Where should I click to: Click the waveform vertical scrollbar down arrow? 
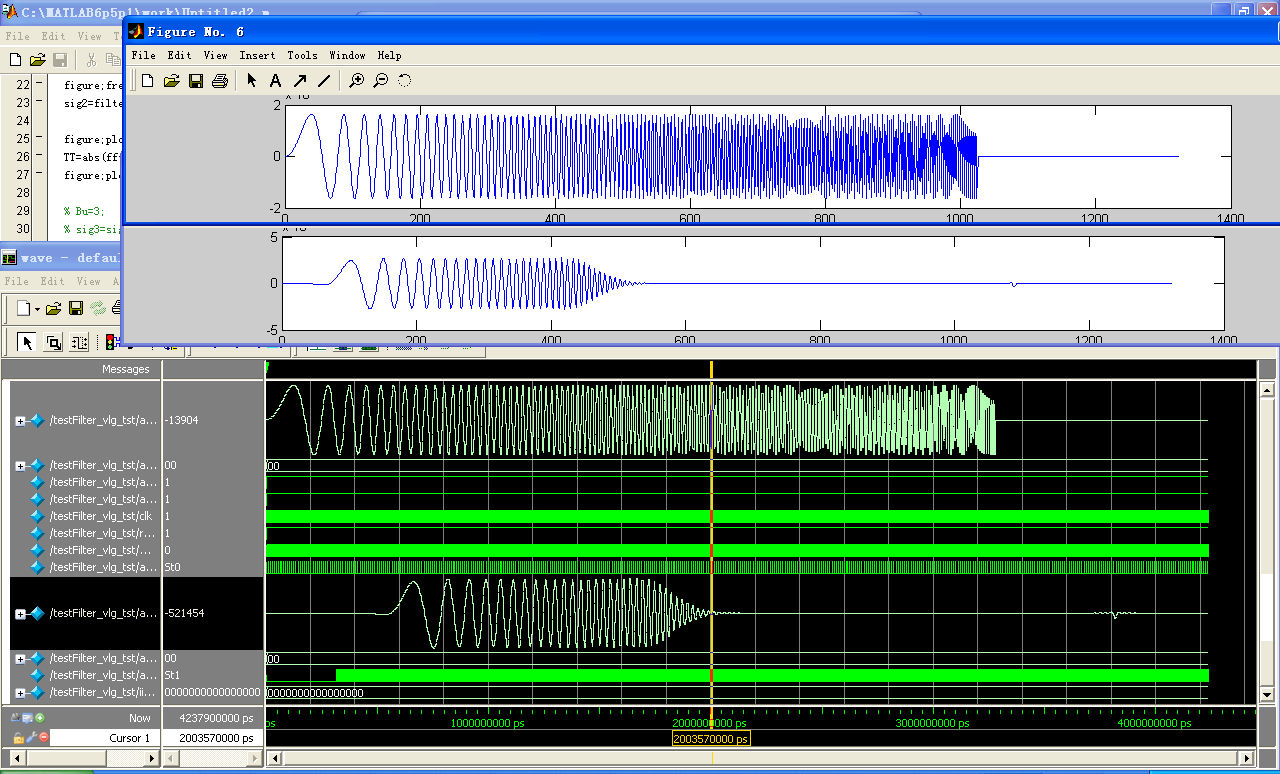pyautogui.click(x=1267, y=694)
